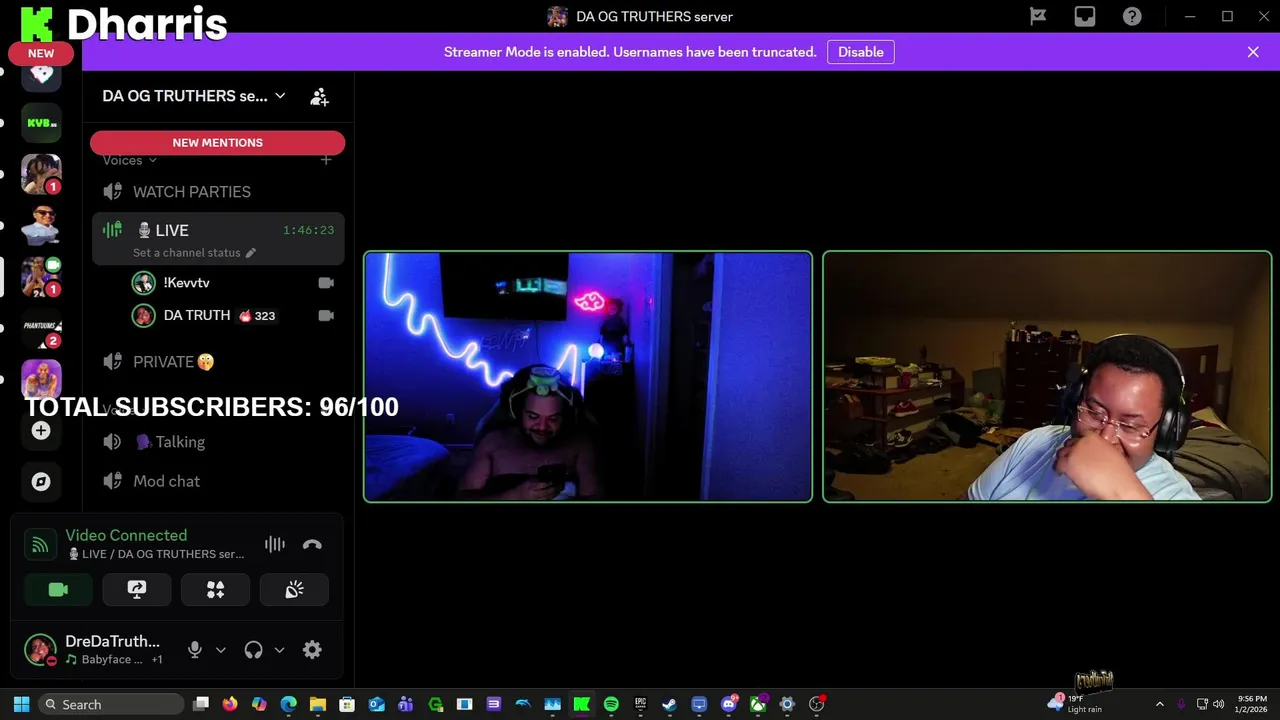Disable Streamer Mode

861,52
